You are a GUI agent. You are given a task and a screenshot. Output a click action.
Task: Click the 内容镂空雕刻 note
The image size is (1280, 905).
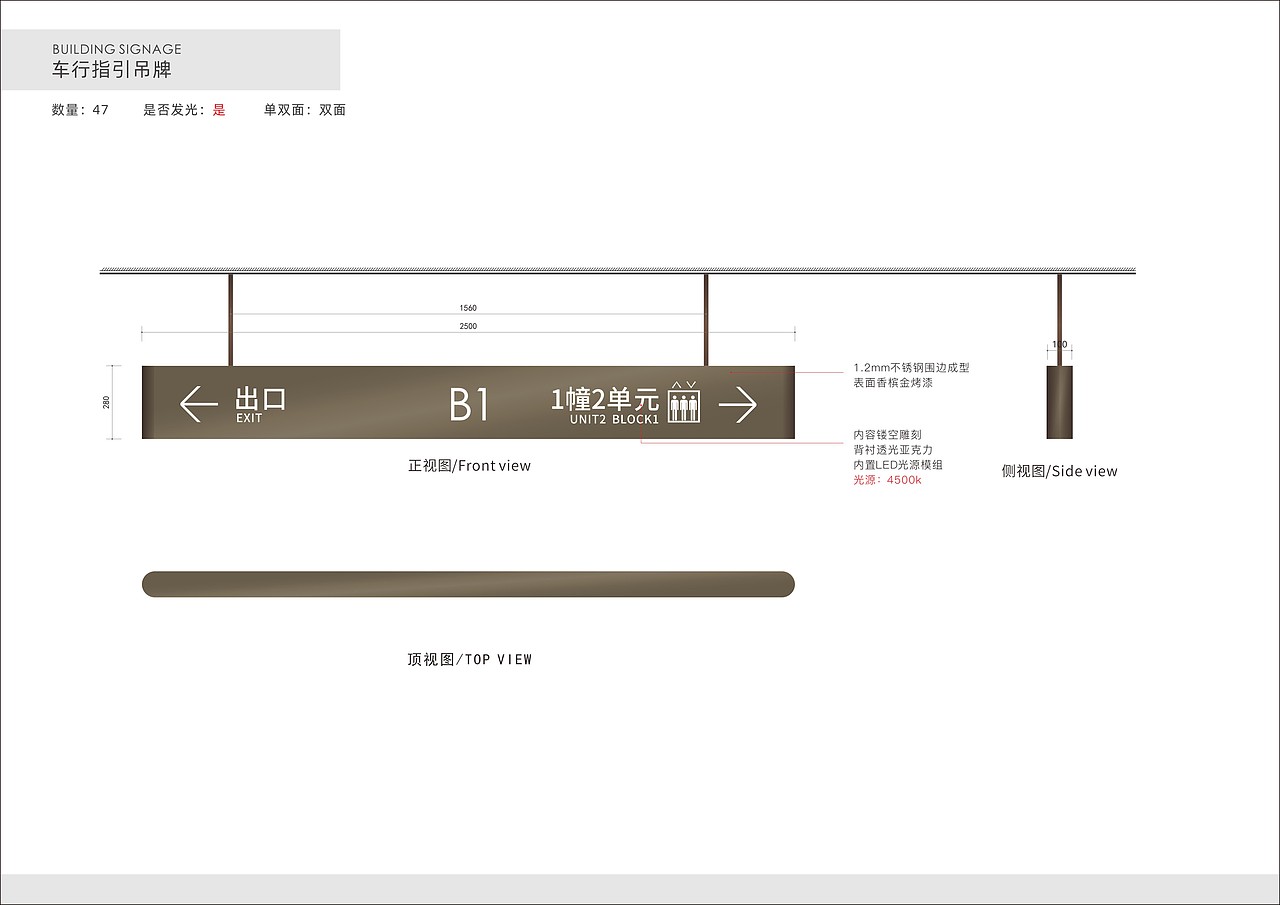coord(887,435)
